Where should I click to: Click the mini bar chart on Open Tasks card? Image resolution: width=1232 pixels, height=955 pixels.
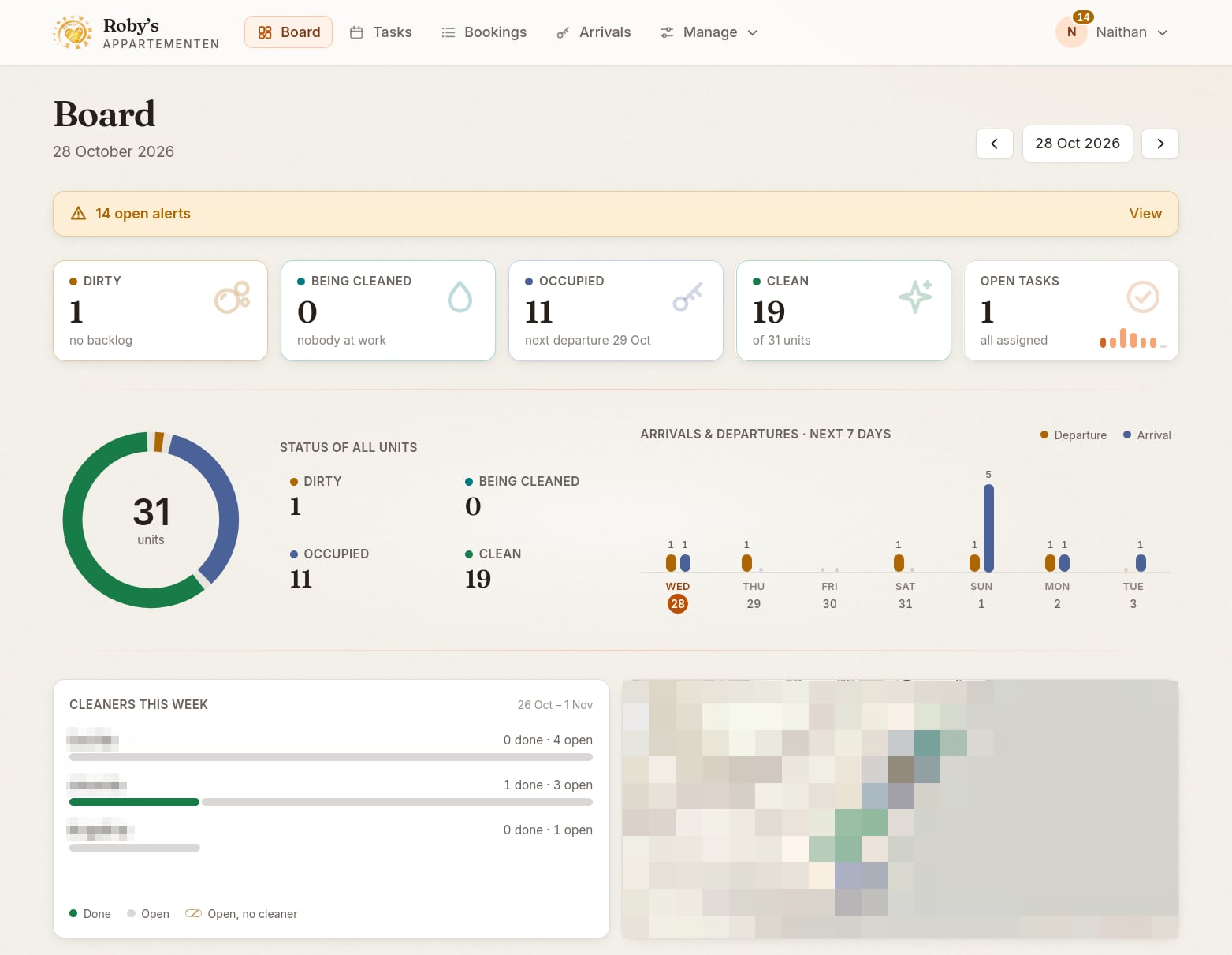[x=1133, y=338]
